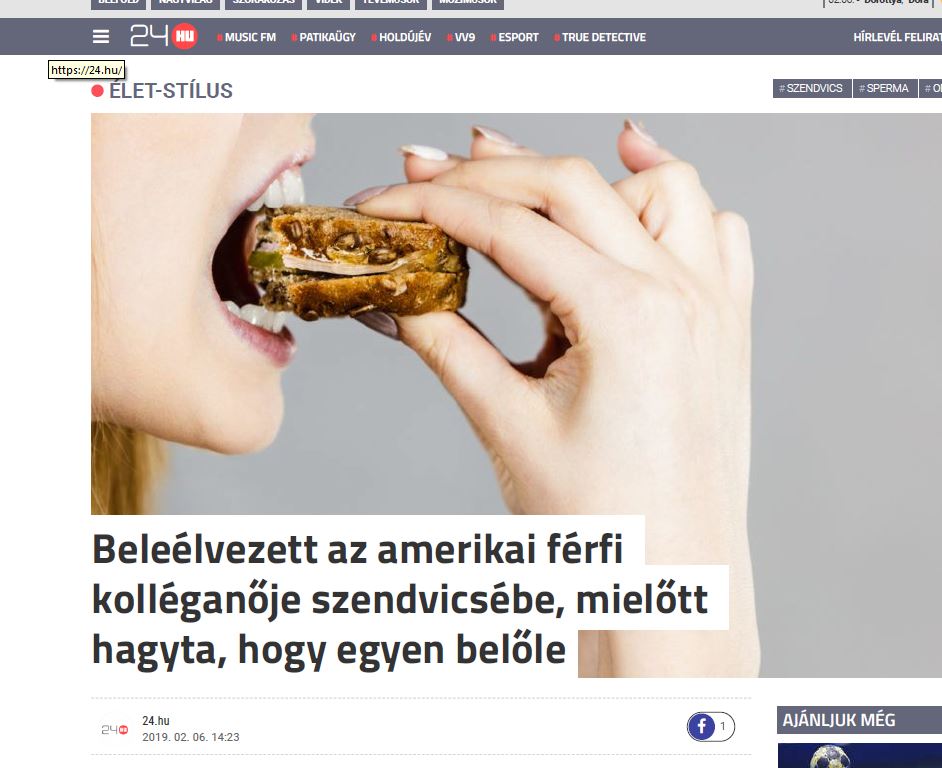Click the article headline text
Viewport: 942px width, 768px height.
click(400, 599)
